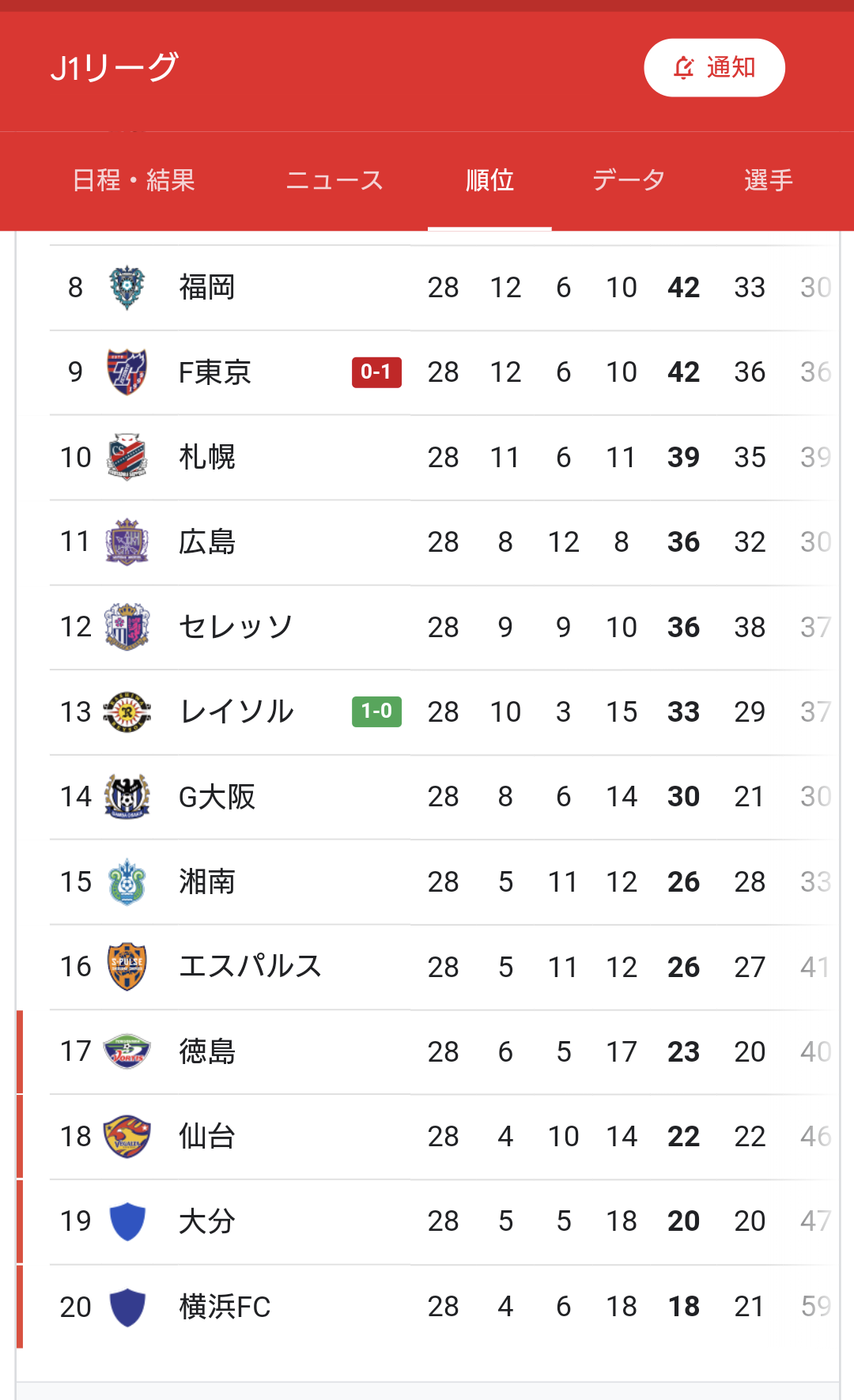Select the 徳島 team name
This screenshot has width=854, height=1400.
tap(207, 1052)
